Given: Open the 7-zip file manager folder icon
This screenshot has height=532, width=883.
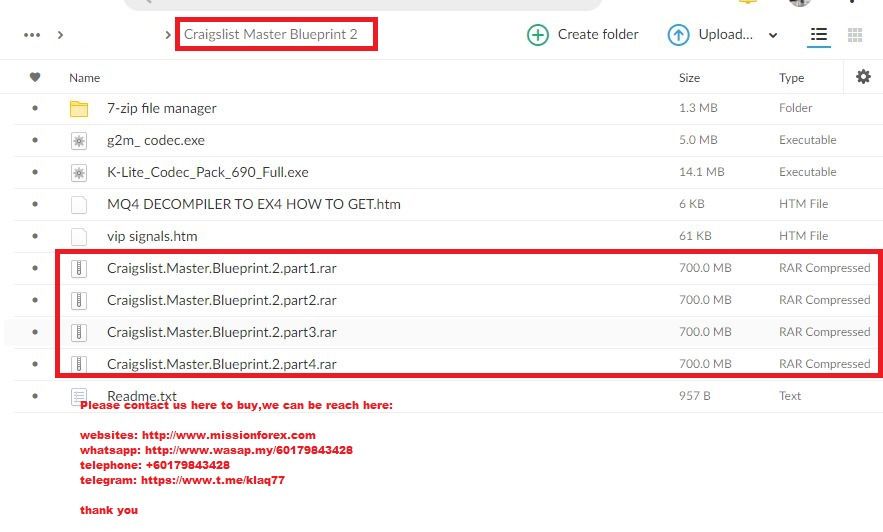Looking at the screenshot, I should [79, 109].
